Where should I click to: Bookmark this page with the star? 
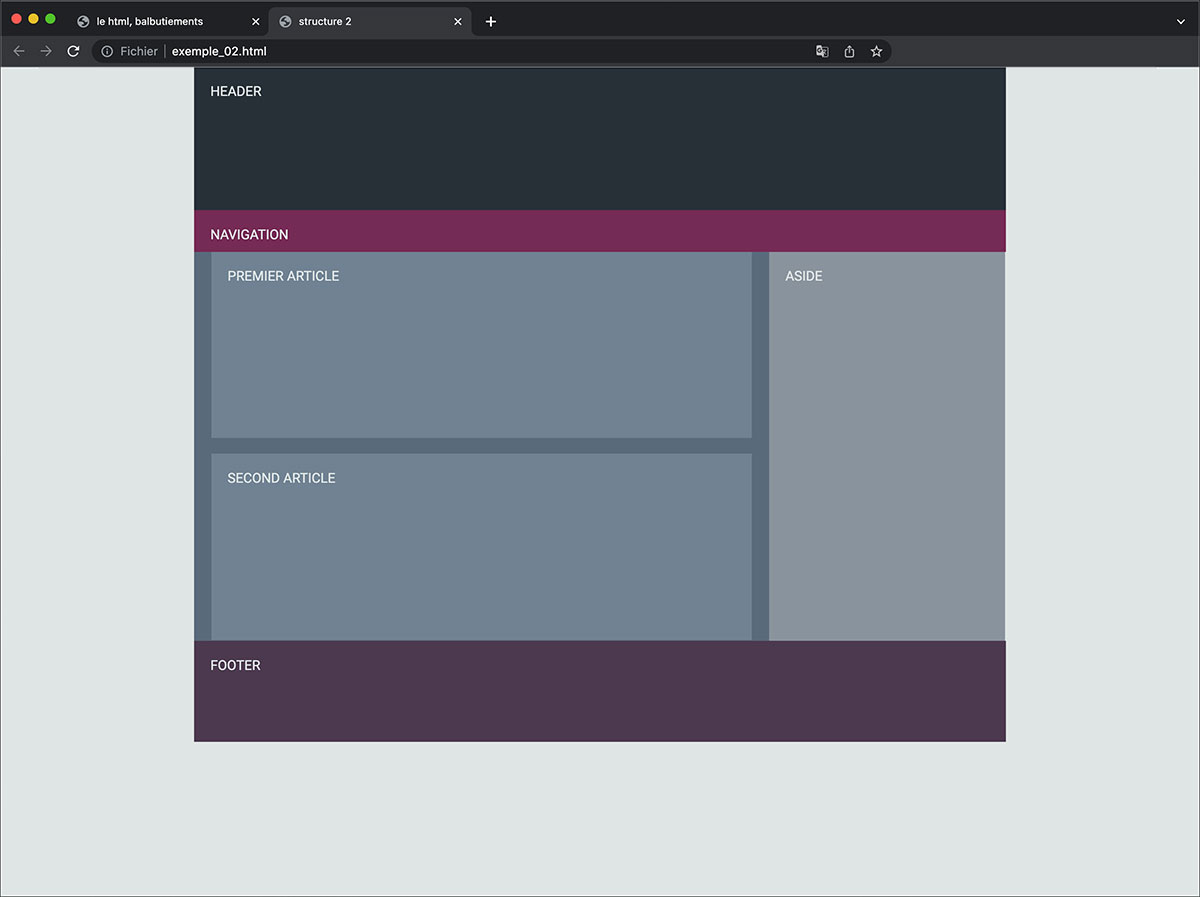(876, 51)
